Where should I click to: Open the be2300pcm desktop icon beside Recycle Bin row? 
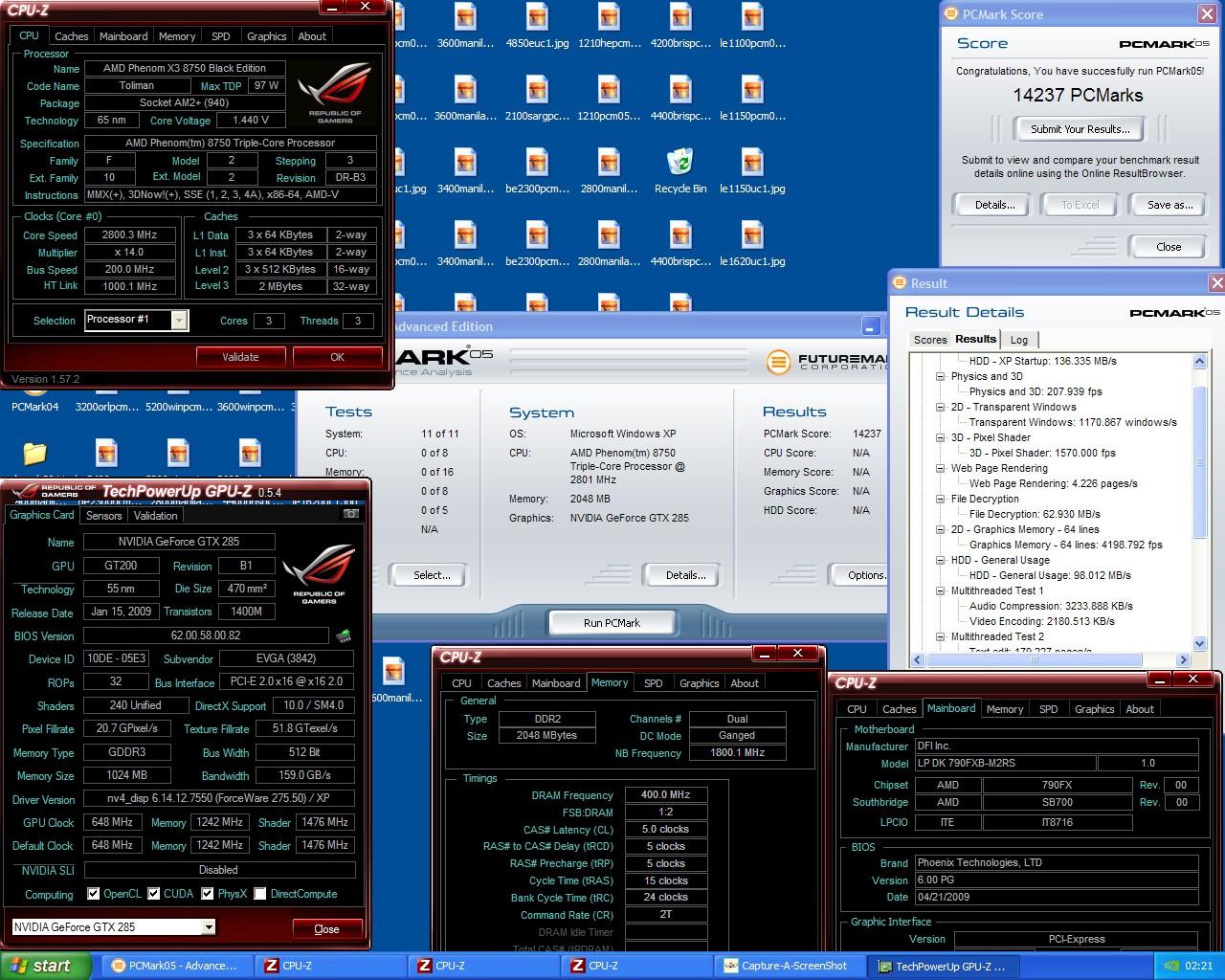click(537, 170)
